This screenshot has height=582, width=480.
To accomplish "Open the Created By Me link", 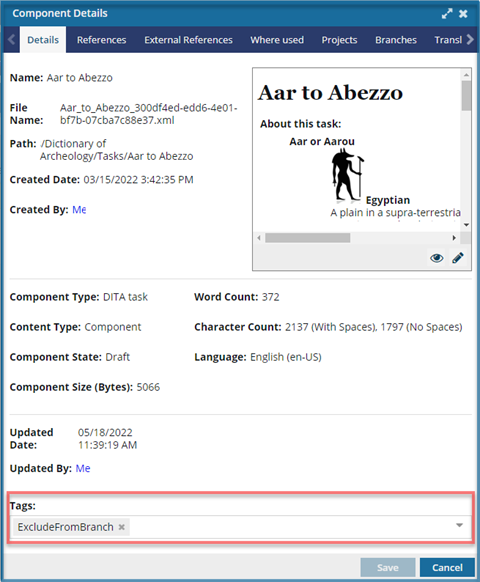I will pos(79,210).
